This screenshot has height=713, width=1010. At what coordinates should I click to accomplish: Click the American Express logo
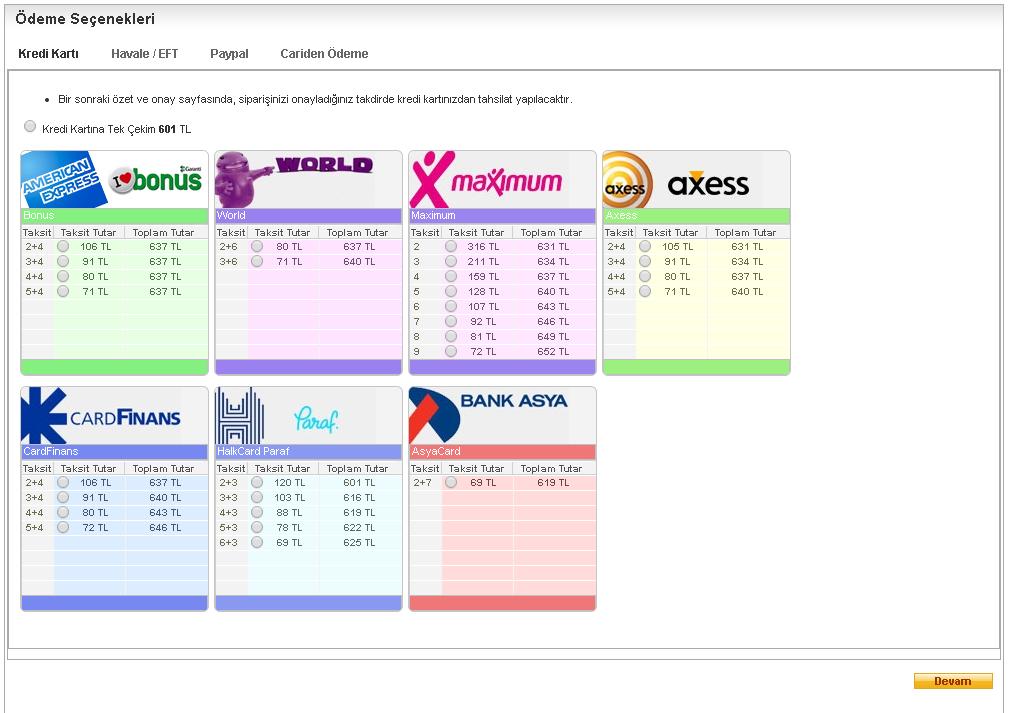[63, 180]
